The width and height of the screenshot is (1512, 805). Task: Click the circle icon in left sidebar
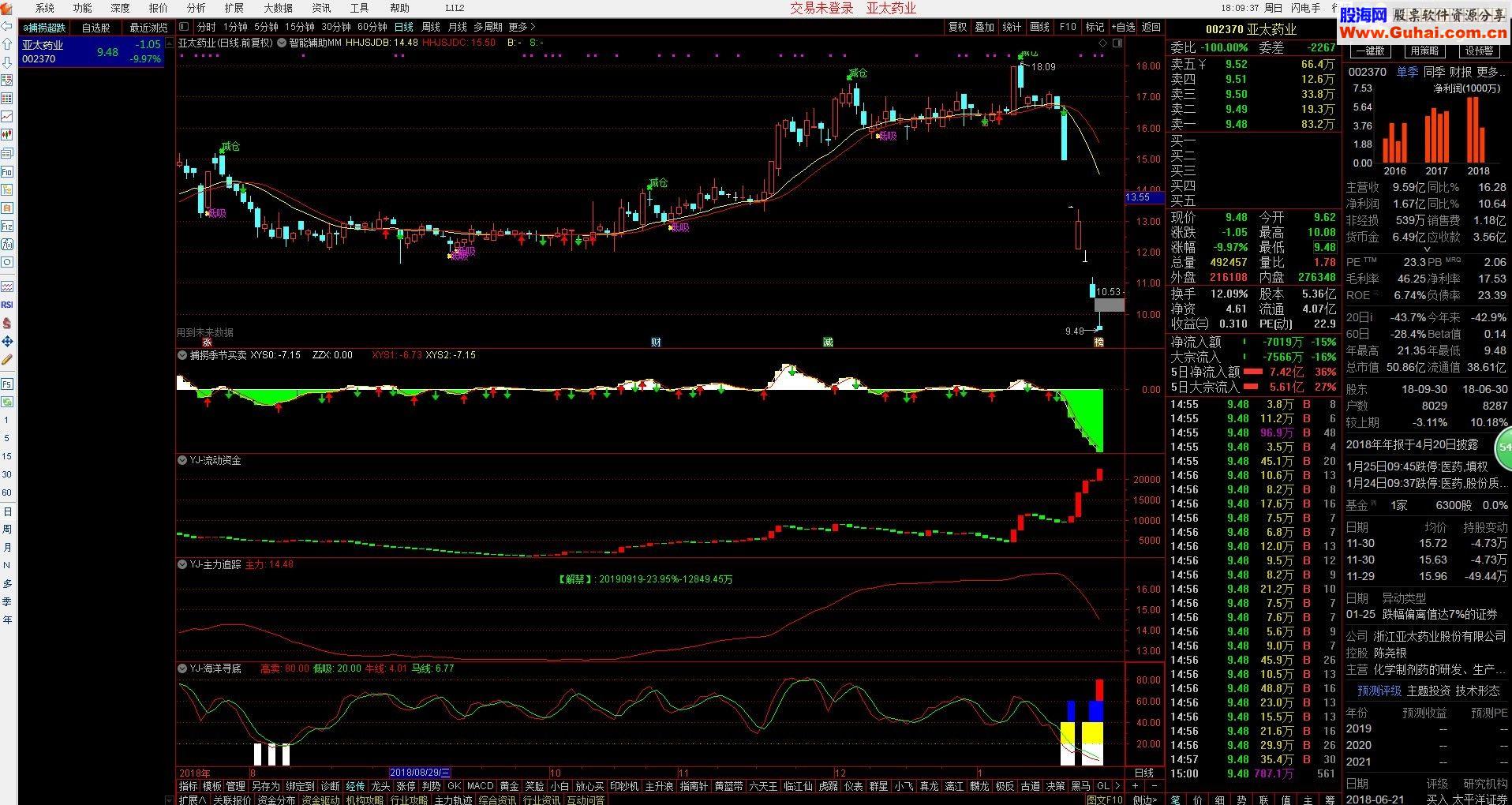(7, 262)
